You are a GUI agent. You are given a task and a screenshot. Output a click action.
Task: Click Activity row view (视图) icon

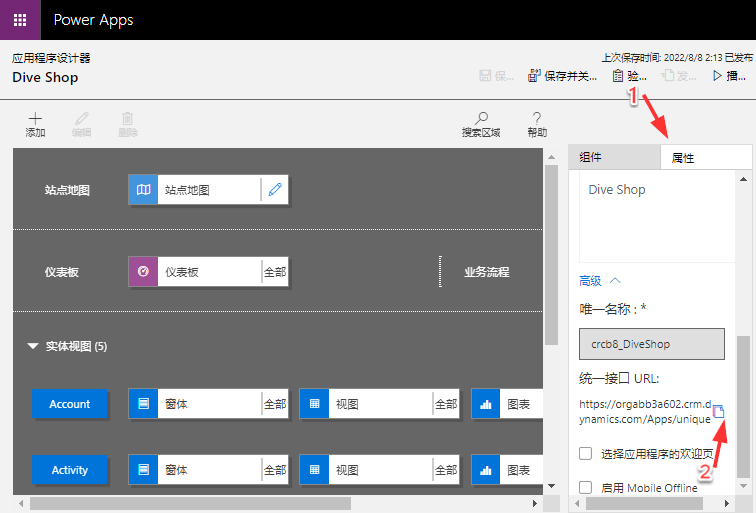(314, 470)
